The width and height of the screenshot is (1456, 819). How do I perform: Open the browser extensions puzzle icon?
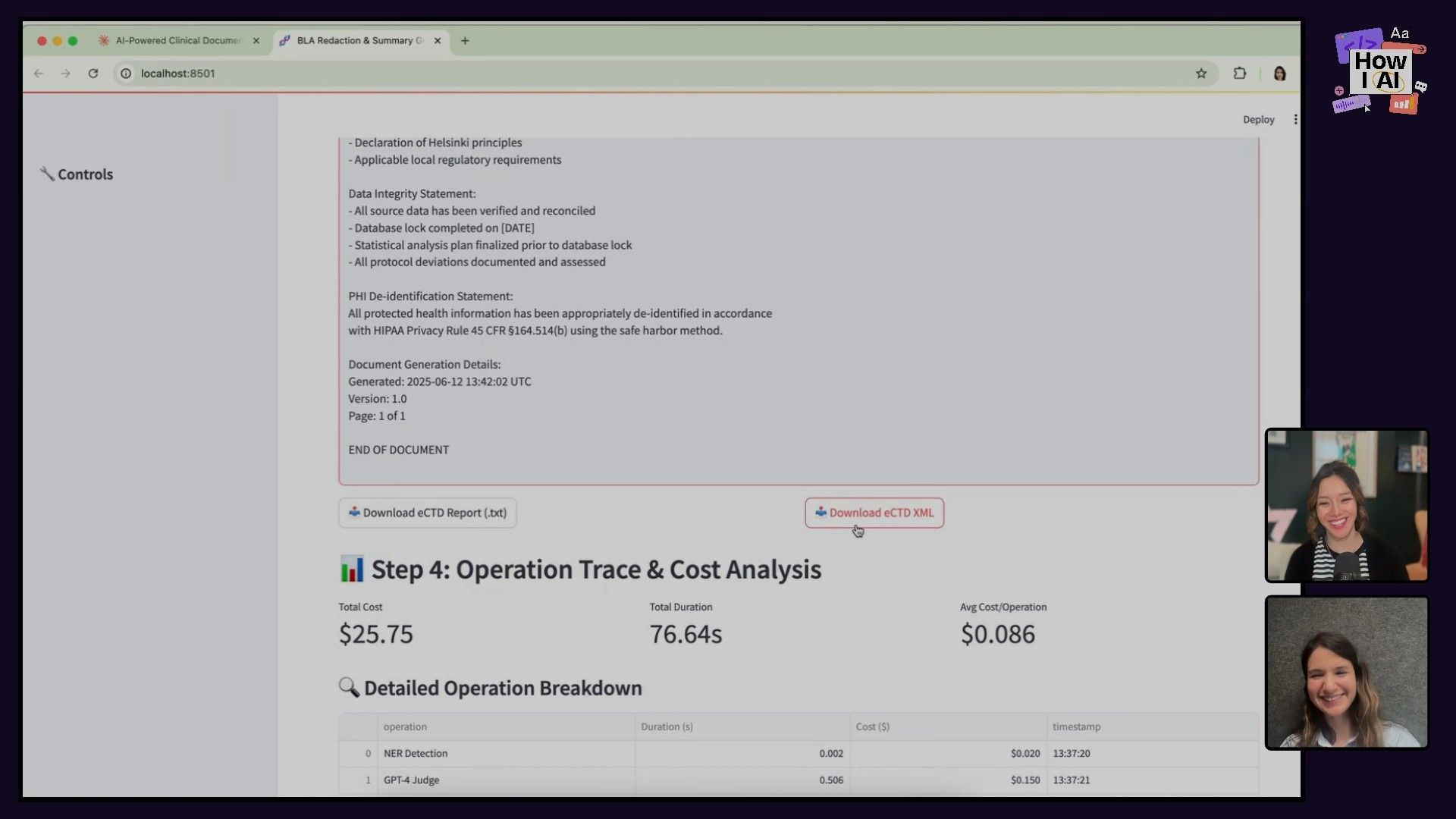point(1240,74)
